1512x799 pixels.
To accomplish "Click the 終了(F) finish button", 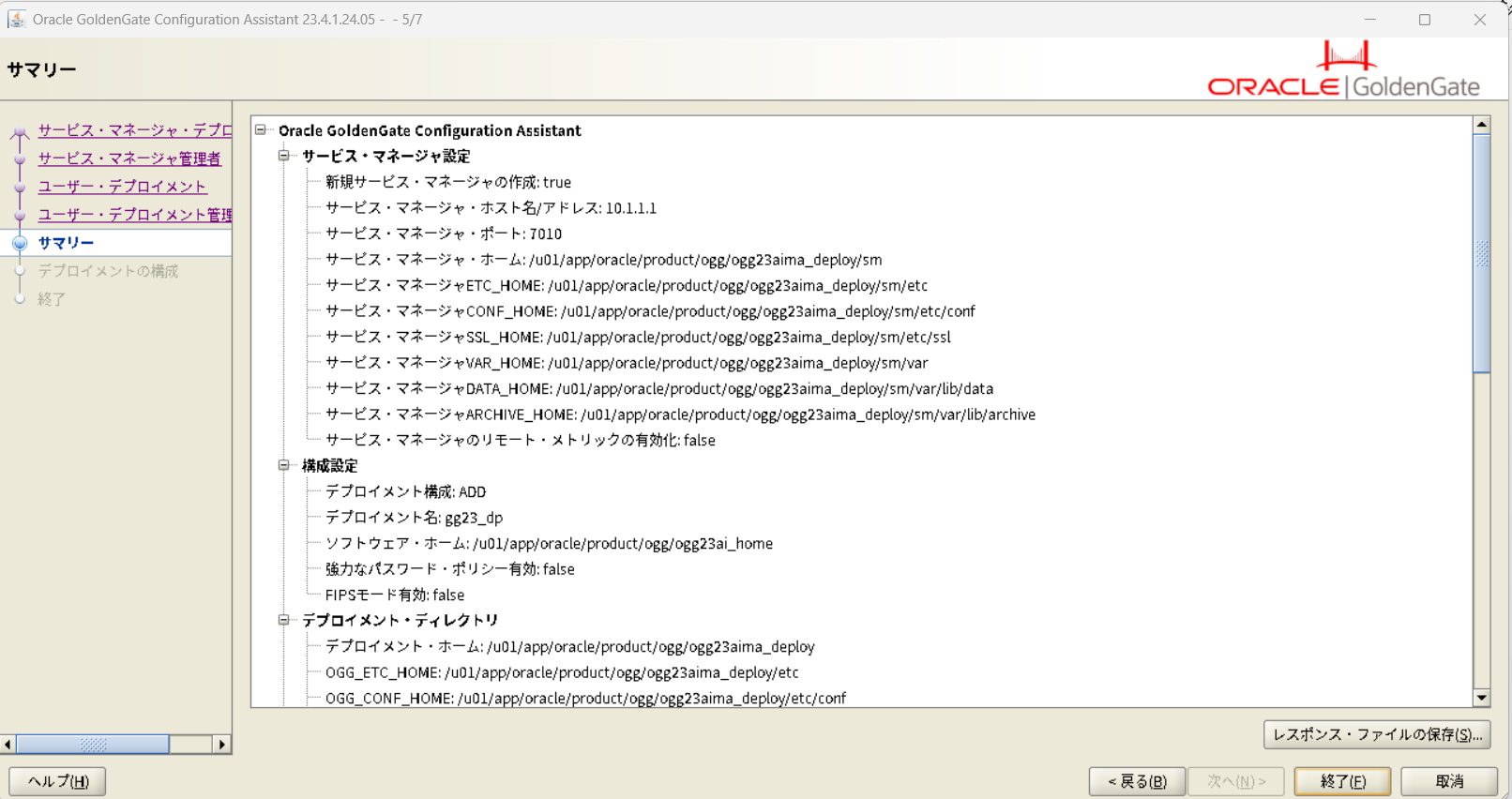I will pyautogui.click(x=1342, y=781).
